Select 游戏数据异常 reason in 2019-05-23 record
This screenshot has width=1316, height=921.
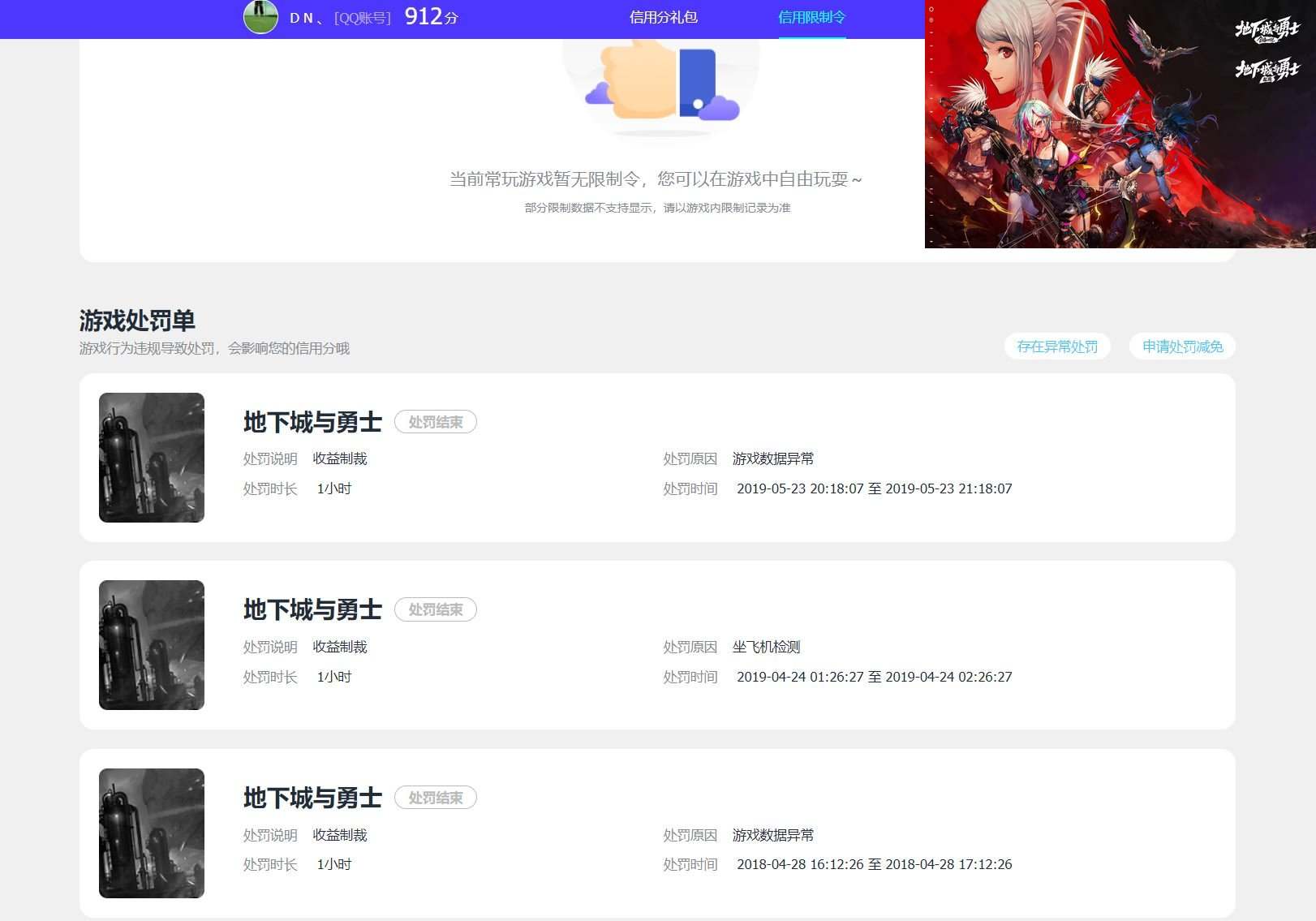pos(772,458)
